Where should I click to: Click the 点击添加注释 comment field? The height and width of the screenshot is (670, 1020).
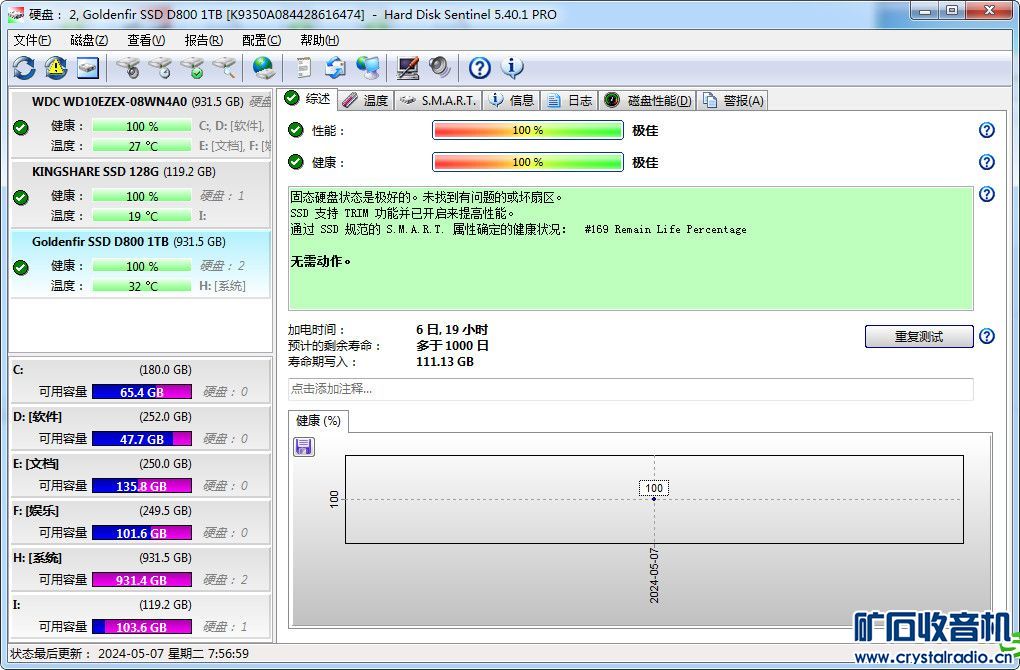pos(630,389)
